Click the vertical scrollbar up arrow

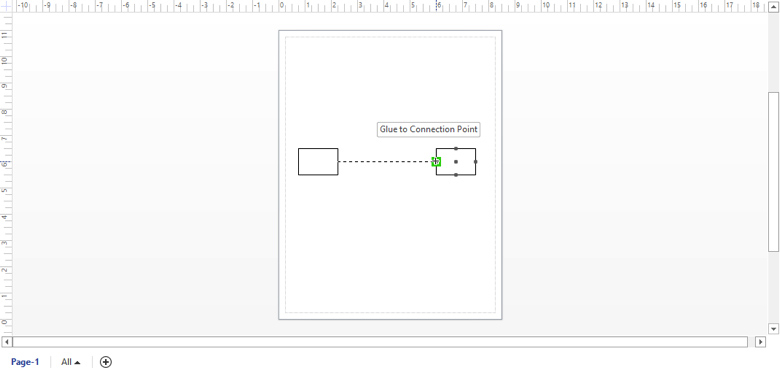tap(773, 6)
